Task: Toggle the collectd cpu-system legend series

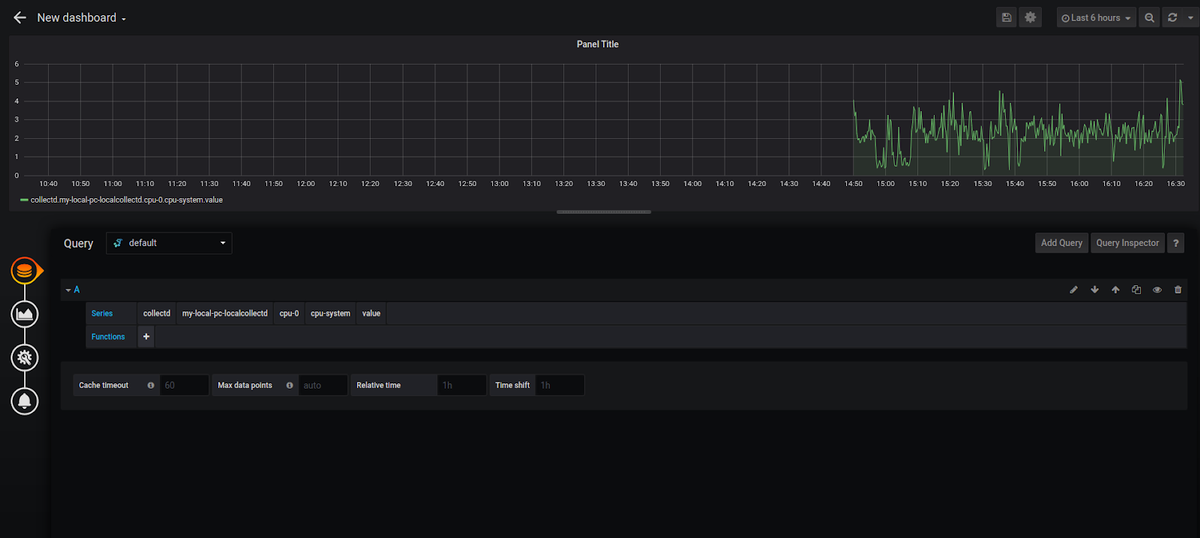Action: coord(126,200)
